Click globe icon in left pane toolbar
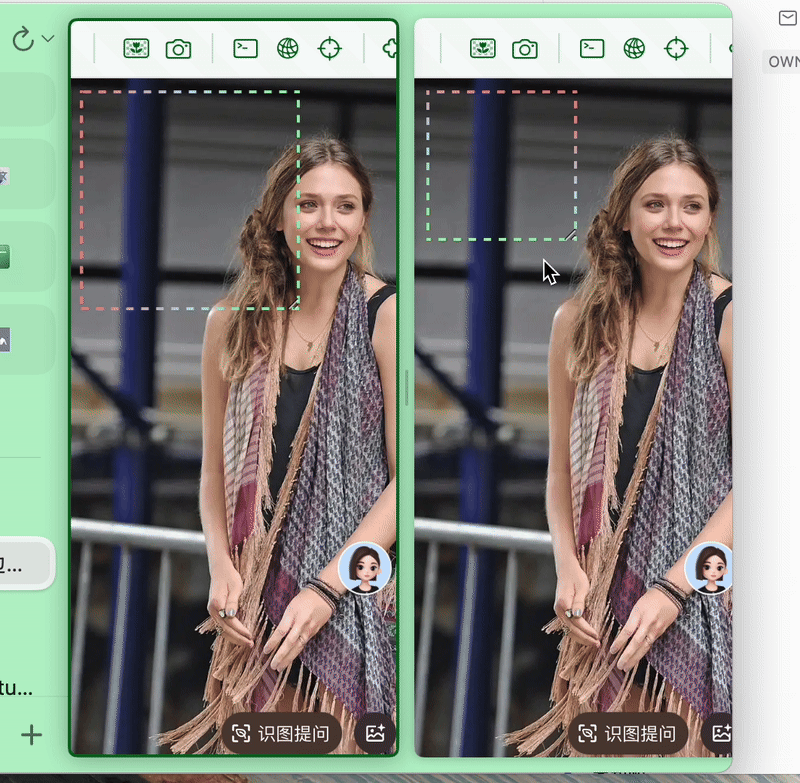The height and width of the screenshot is (783, 800). click(x=288, y=49)
